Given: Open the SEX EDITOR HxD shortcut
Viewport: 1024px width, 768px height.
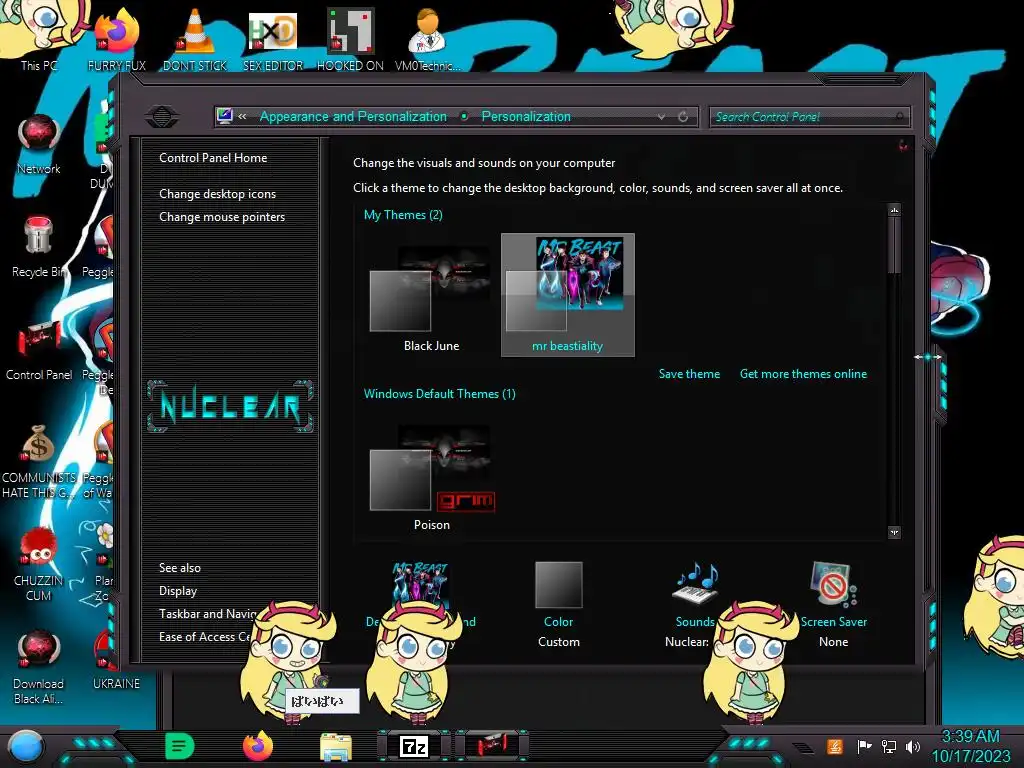Looking at the screenshot, I should coord(272,39).
